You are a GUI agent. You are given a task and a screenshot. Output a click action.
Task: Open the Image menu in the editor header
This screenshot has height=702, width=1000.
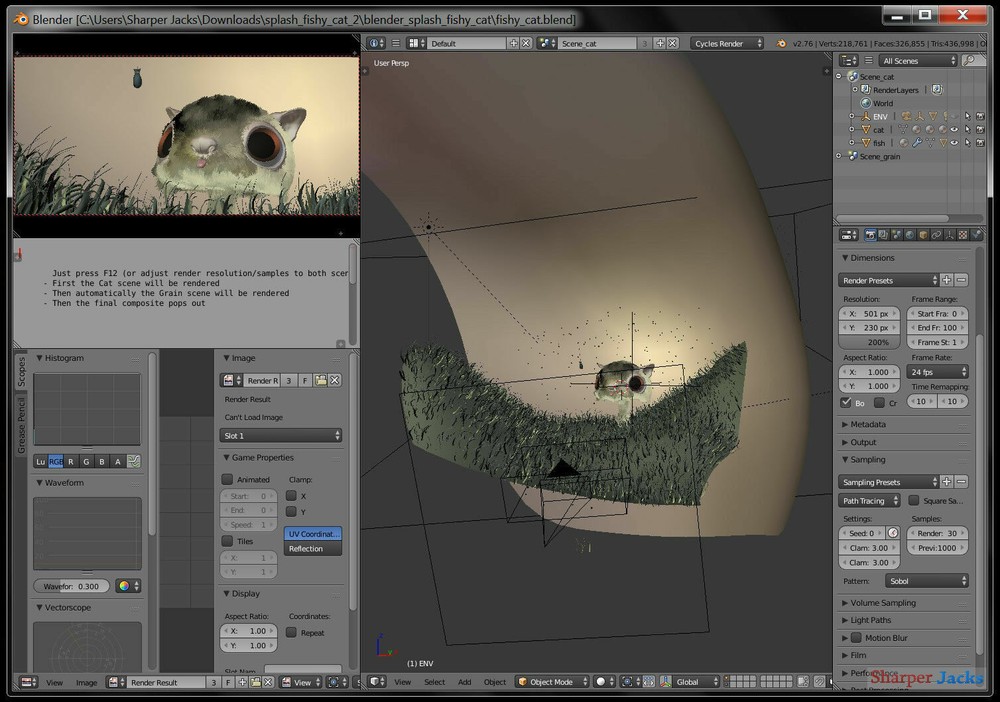pos(87,682)
